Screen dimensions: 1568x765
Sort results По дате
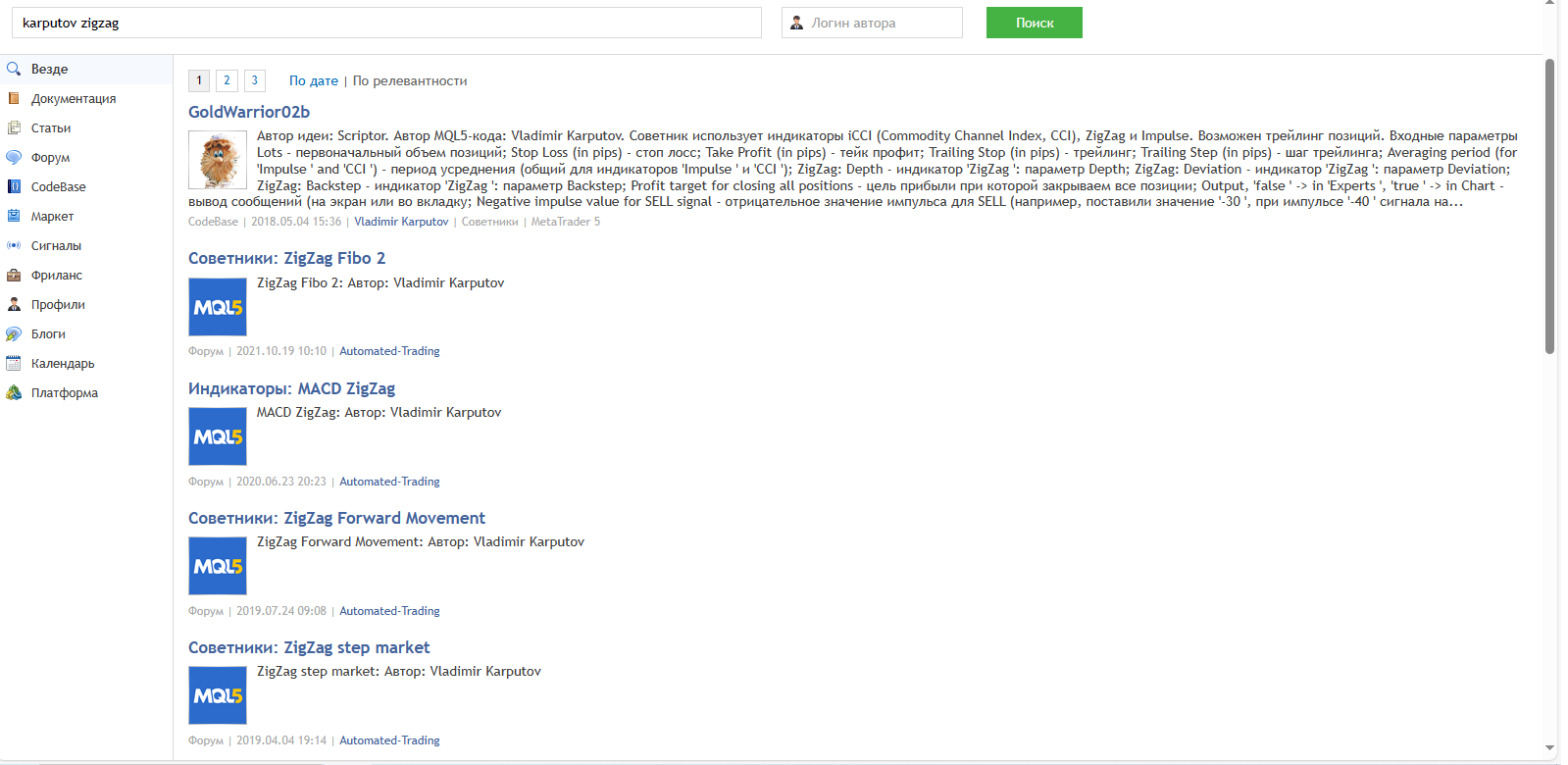(x=314, y=80)
